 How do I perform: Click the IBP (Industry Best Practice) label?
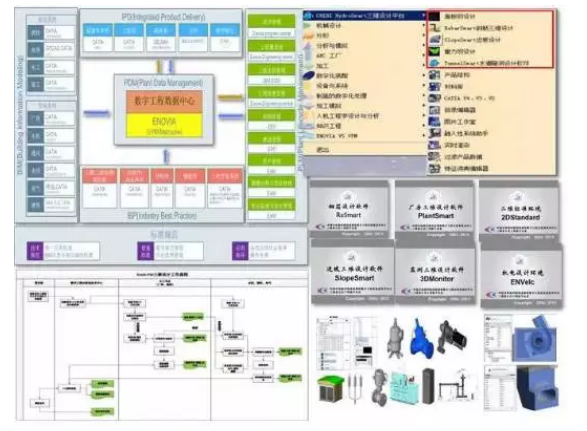pos(162,216)
